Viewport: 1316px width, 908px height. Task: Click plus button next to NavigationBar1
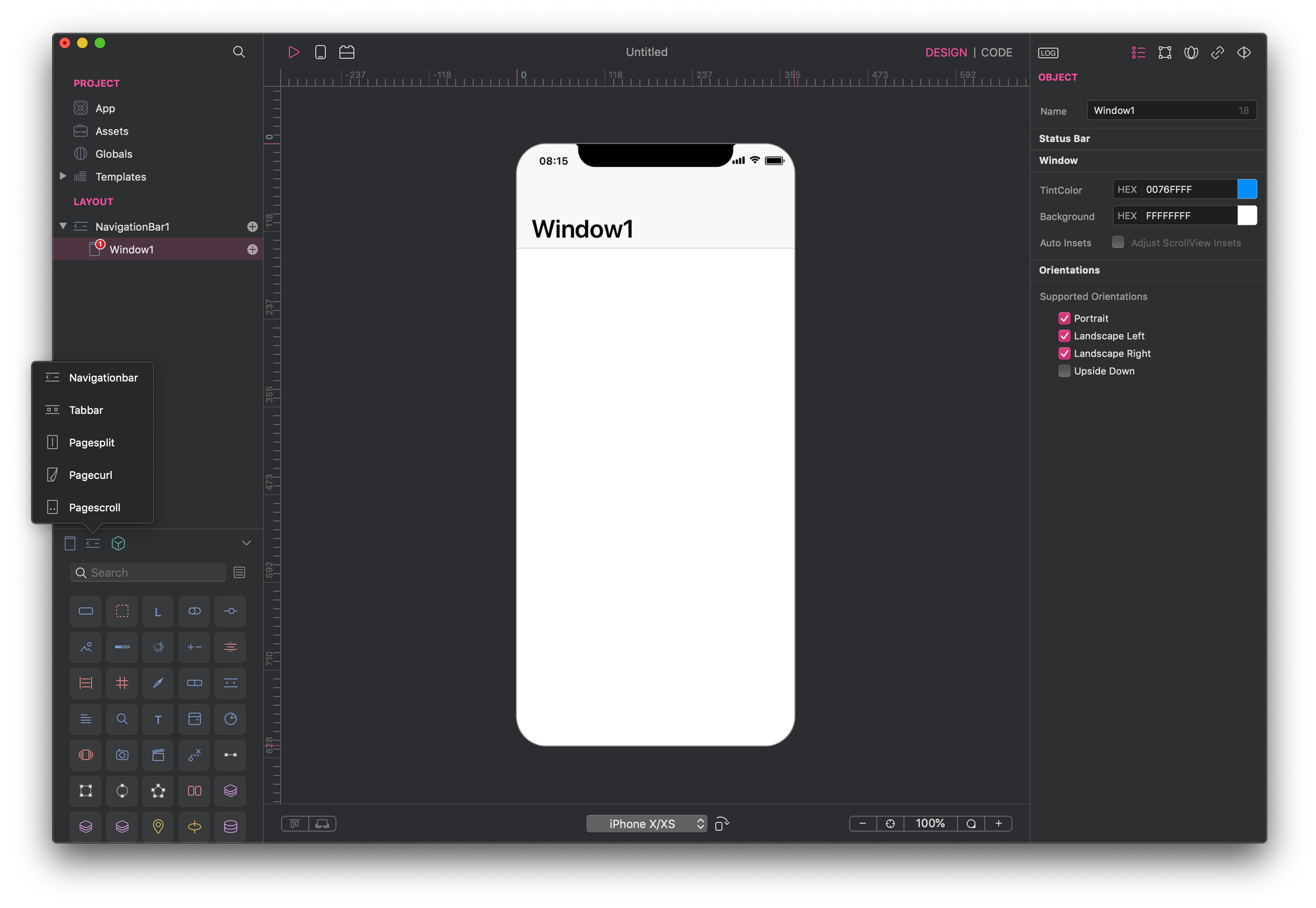252,226
